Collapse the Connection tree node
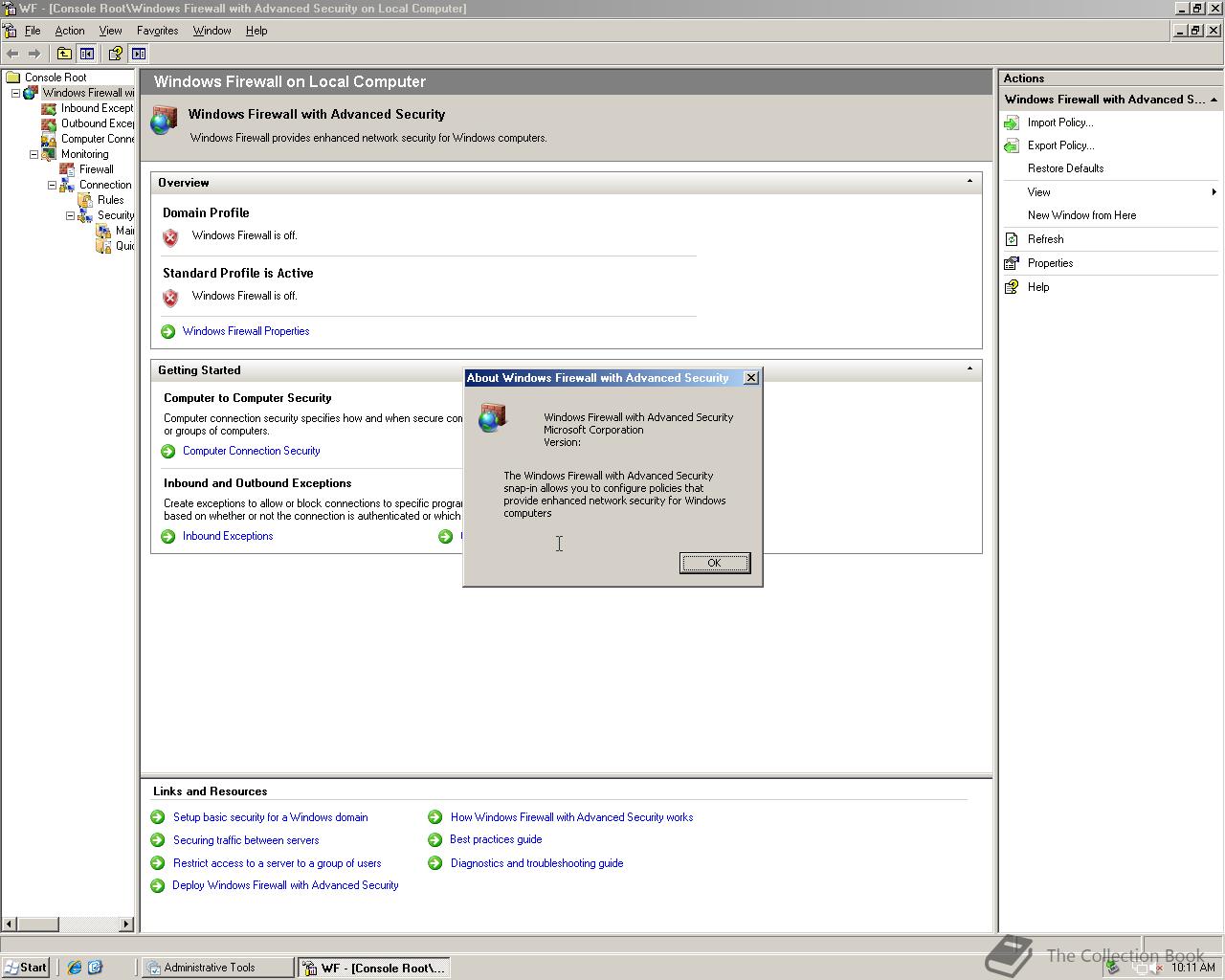Screen dimensions: 1225x980 pyautogui.click(x=52, y=185)
